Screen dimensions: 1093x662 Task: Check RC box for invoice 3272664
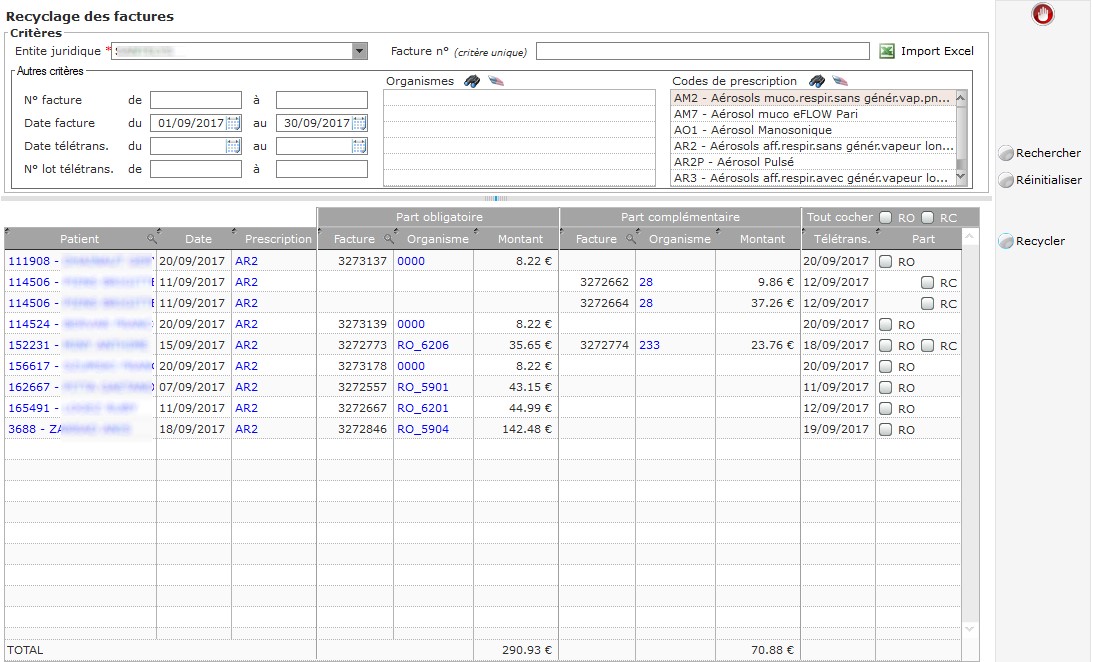point(927,303)
